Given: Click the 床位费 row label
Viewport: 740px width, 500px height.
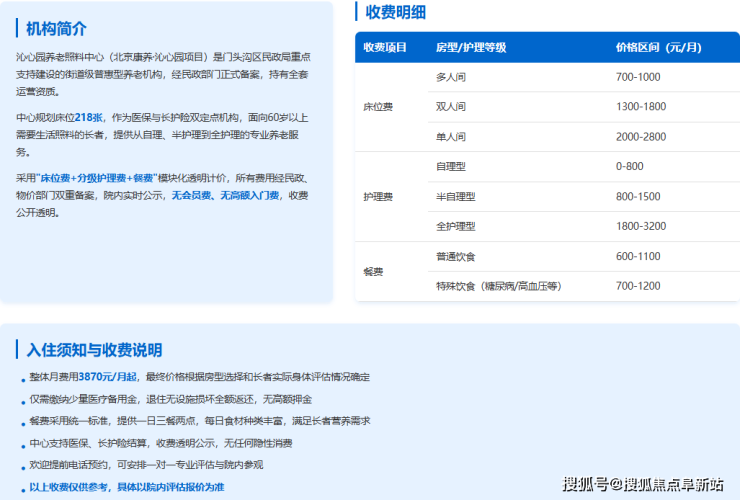Looking at the screenshot, I should (x=378, y=107).
